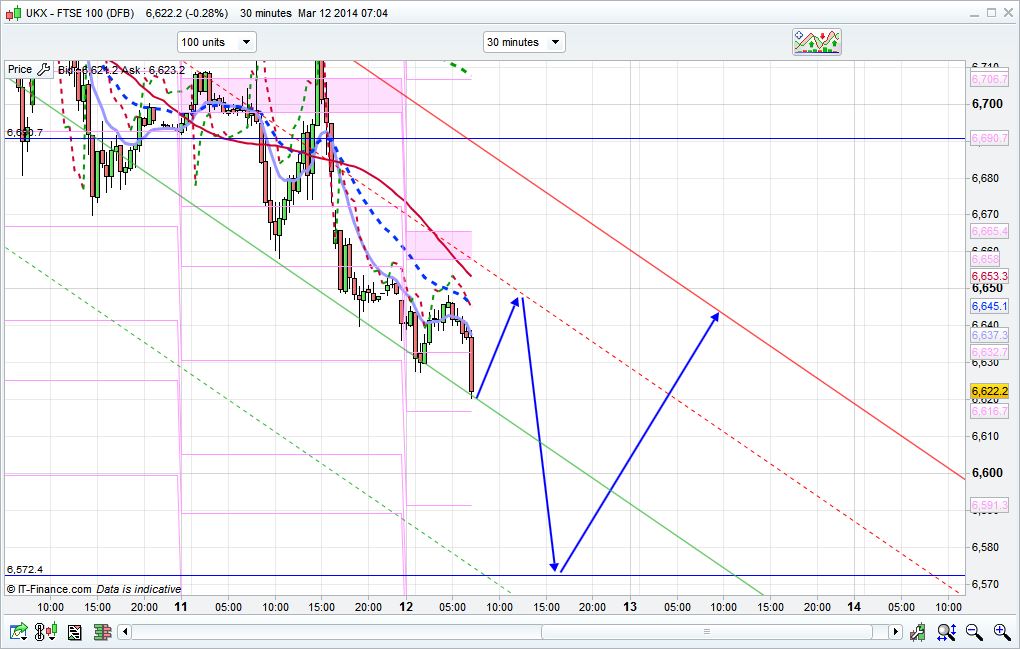Click the Price settings wrench icon
The height and width of the screenshot is (649, 1020).
(x=42, y=69)
